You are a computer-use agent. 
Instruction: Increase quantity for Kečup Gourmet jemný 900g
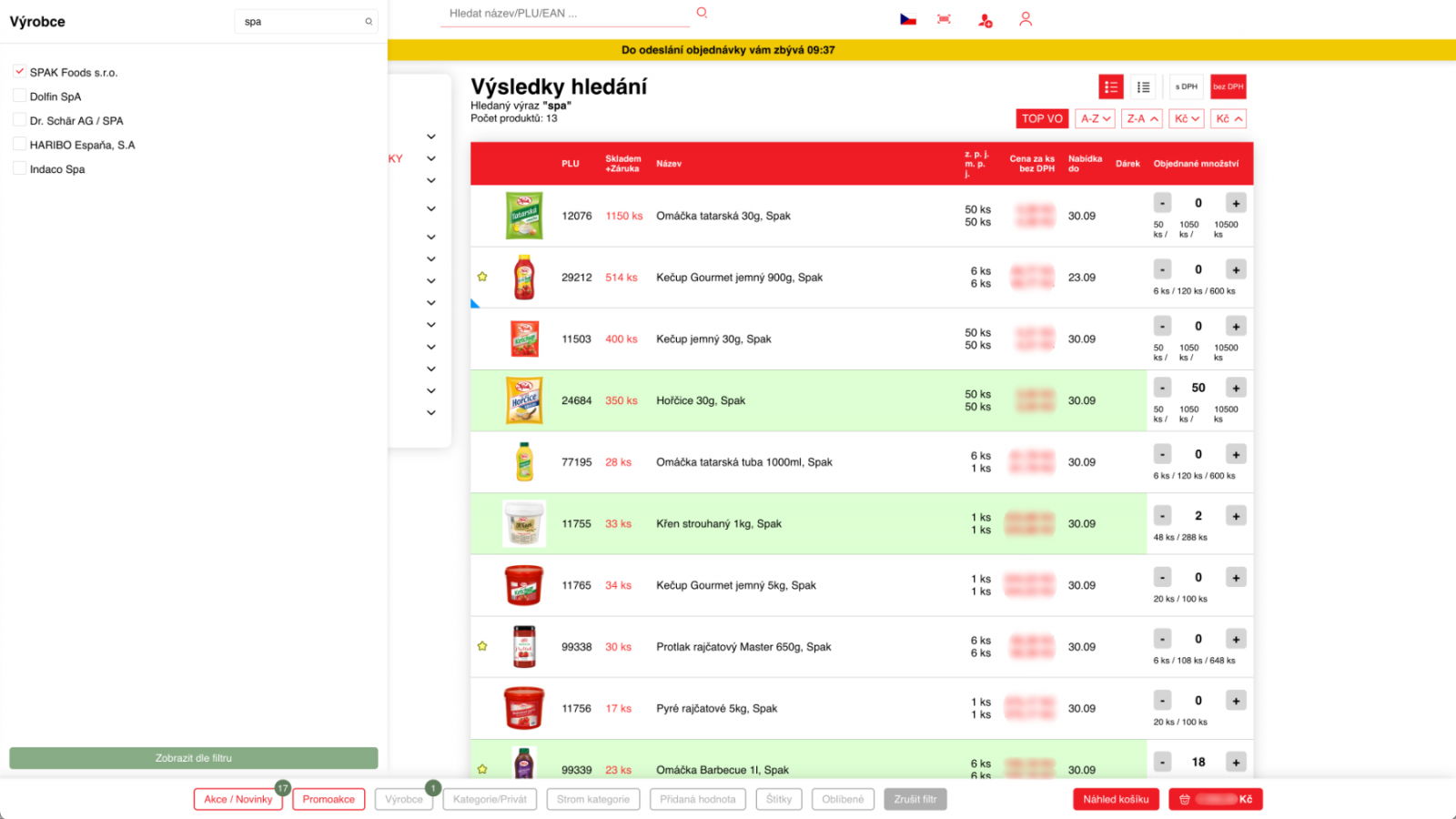click(x=1236, y=269)
